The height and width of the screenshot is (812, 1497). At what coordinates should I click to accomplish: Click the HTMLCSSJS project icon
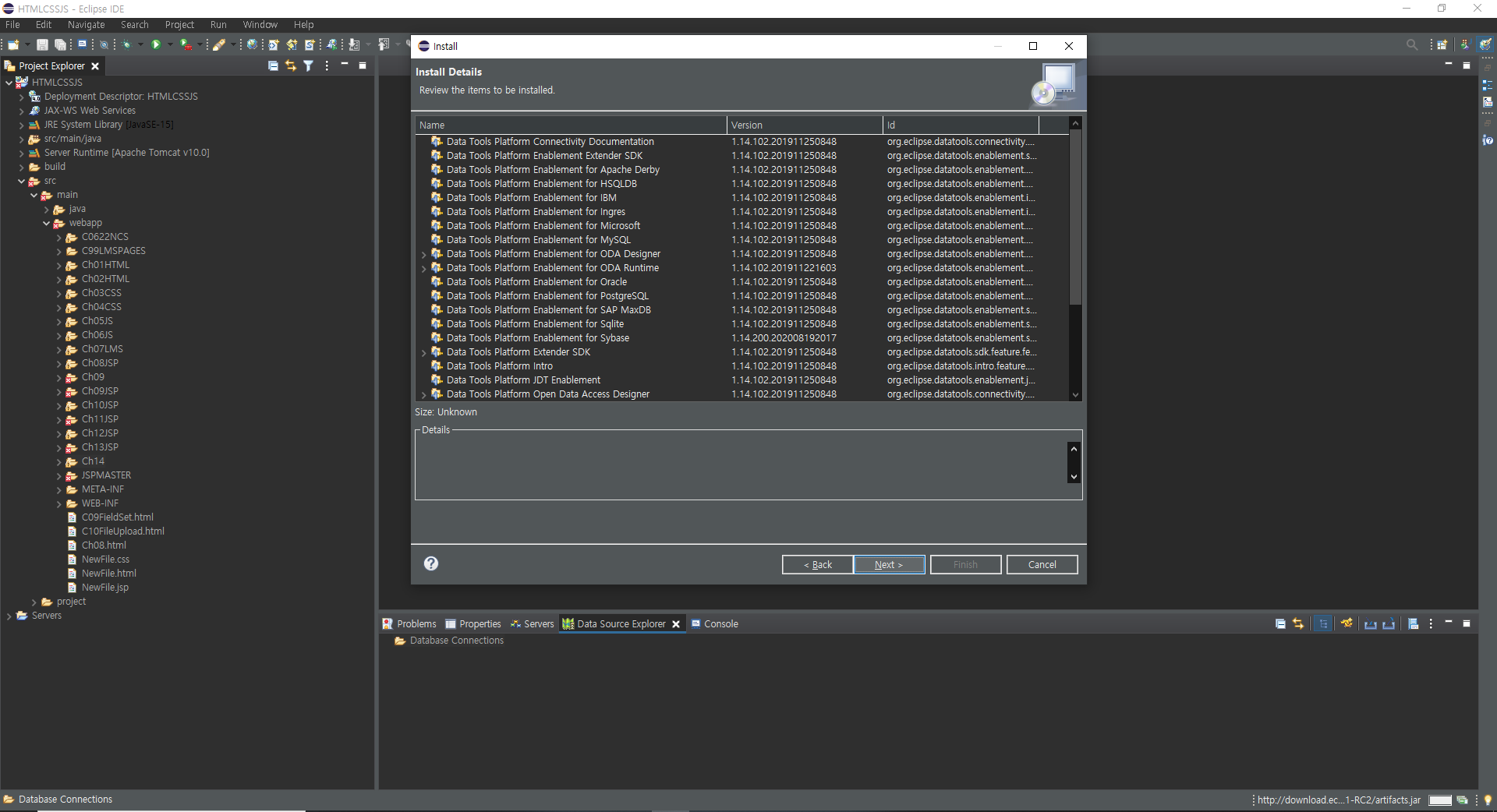(22, 82)
